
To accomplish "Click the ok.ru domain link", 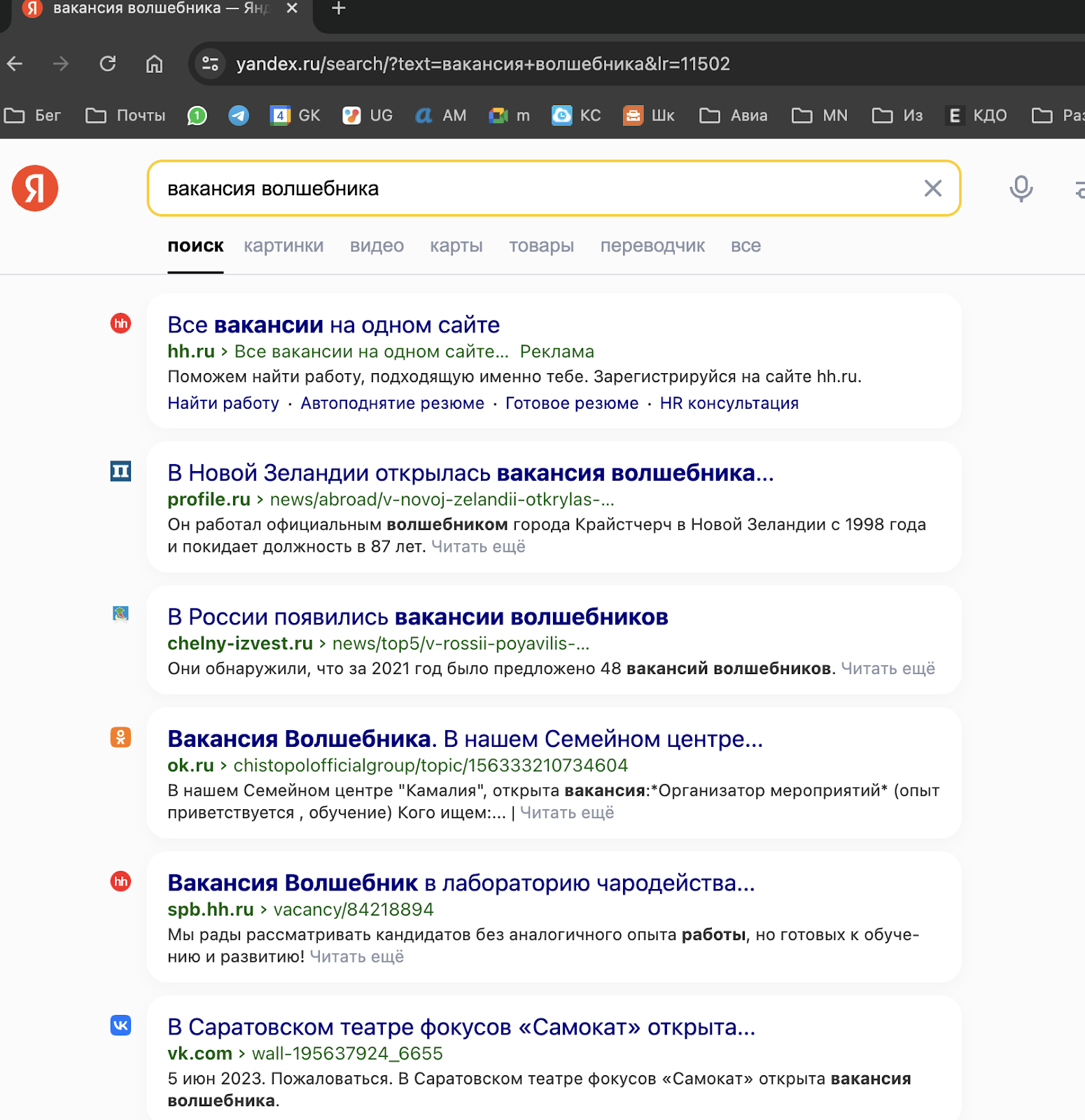I will [x=190, y=765].
